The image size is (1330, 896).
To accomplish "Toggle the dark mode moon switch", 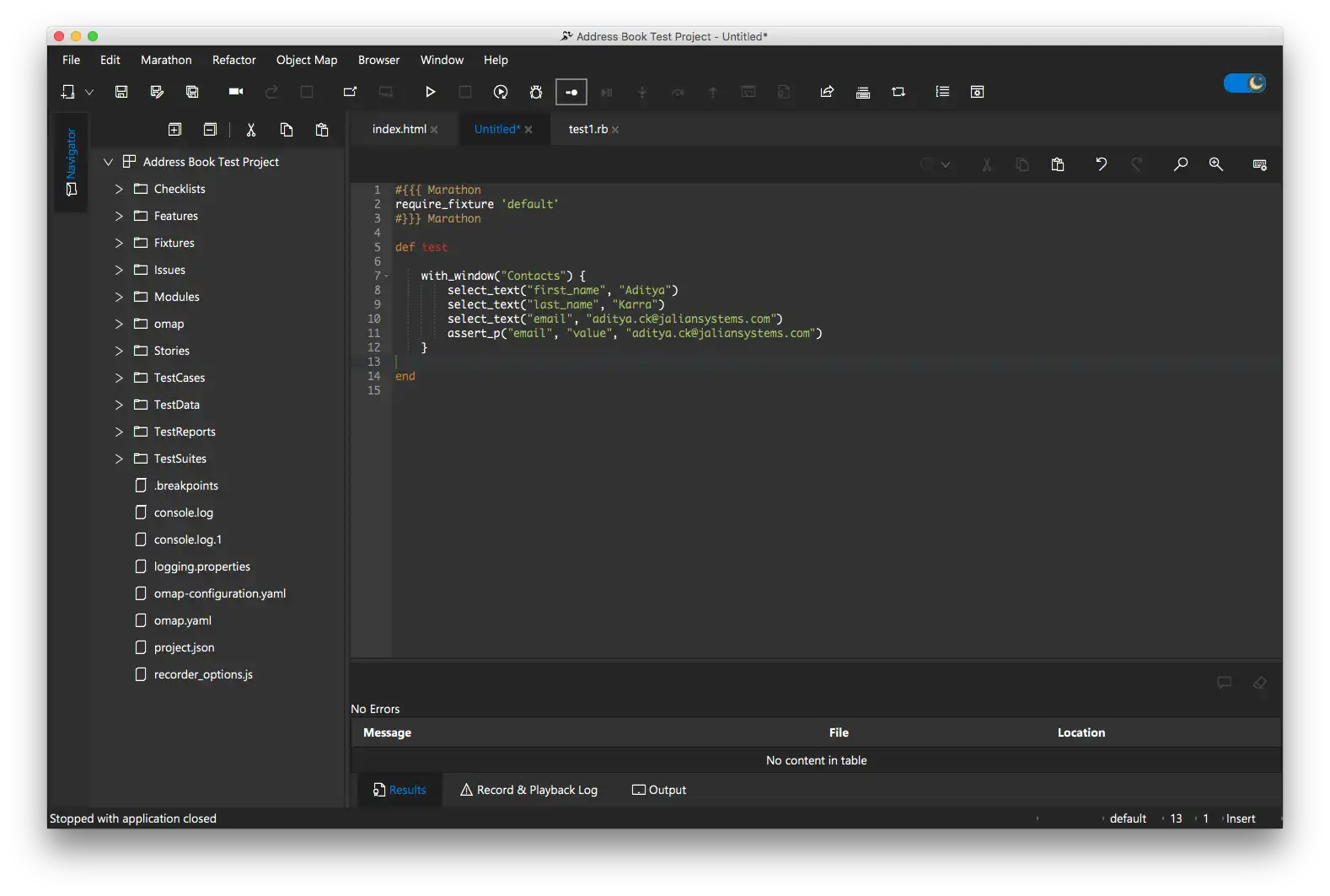I will click(1245, 83).
